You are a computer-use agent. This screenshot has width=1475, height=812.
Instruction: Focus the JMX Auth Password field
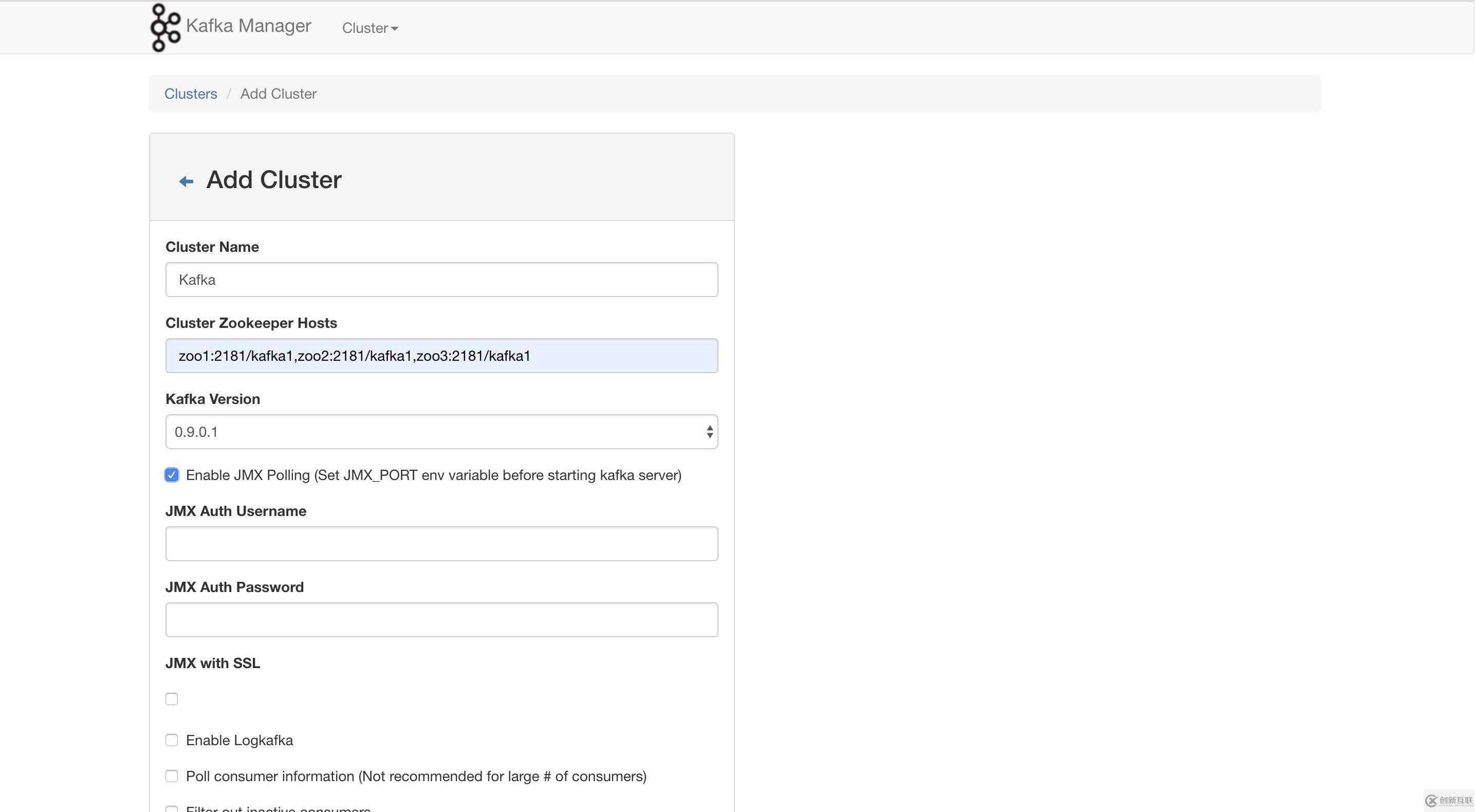coord(441,620)
